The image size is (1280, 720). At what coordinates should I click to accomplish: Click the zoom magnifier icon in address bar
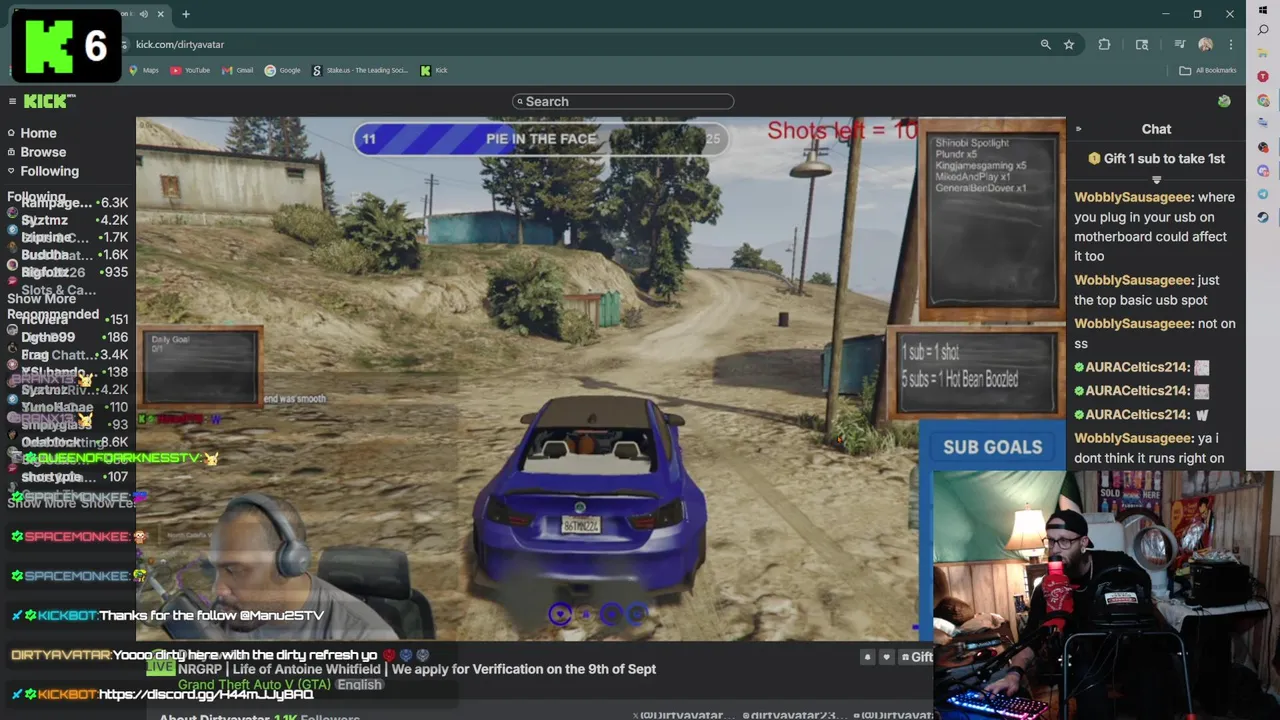click(1045, 44)
